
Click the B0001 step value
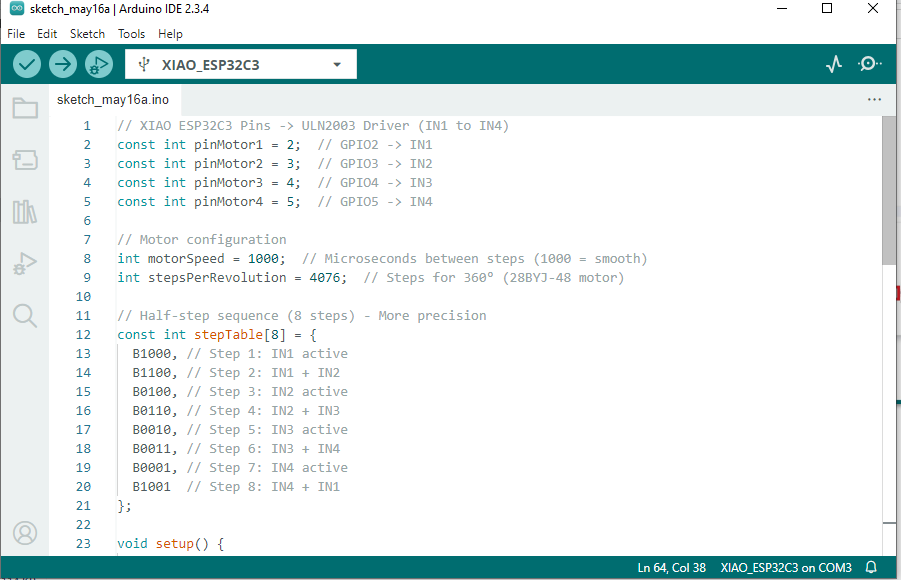coord(152,467)
